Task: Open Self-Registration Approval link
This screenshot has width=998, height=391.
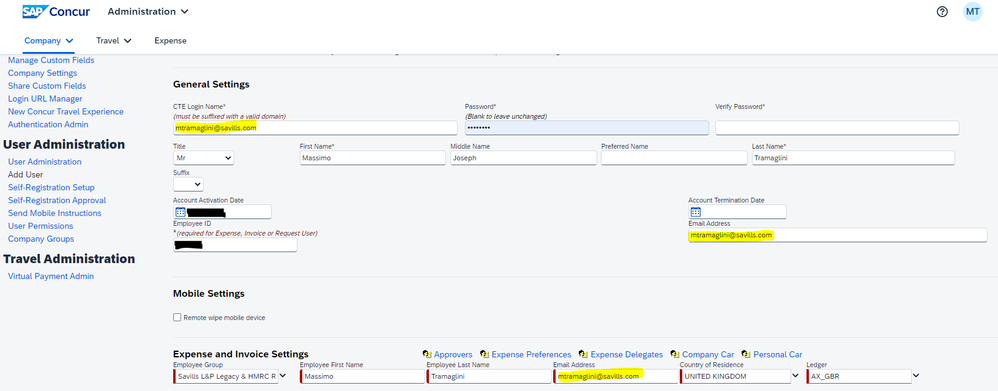Action: click(x=57, y=200)
